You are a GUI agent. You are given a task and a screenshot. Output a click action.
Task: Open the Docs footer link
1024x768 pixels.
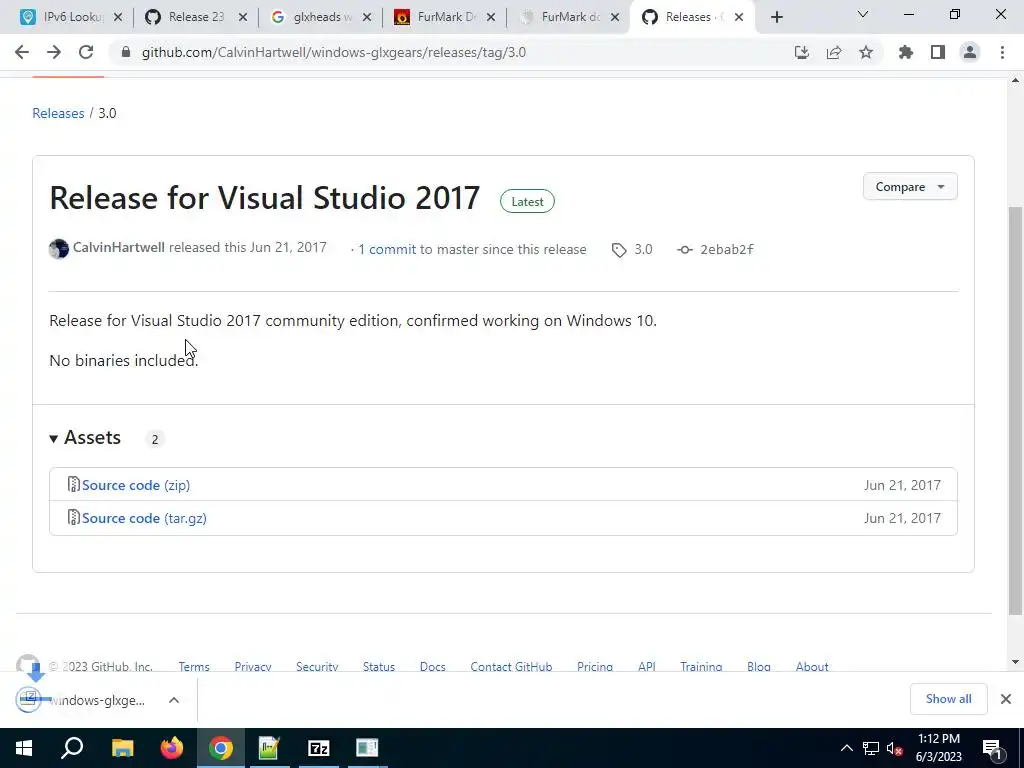pyautogui.click(x=432, y=666)
